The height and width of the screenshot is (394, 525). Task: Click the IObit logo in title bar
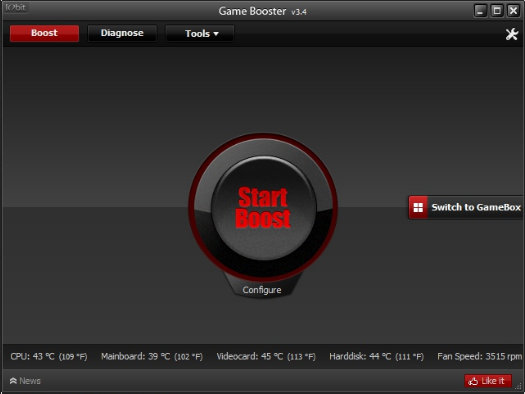[15, 7]
